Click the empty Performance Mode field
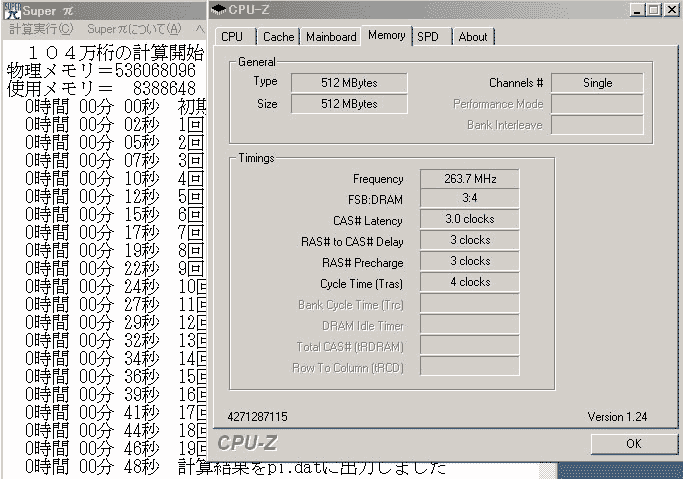This screenshot has width=683, height=479. pos(597,104)
